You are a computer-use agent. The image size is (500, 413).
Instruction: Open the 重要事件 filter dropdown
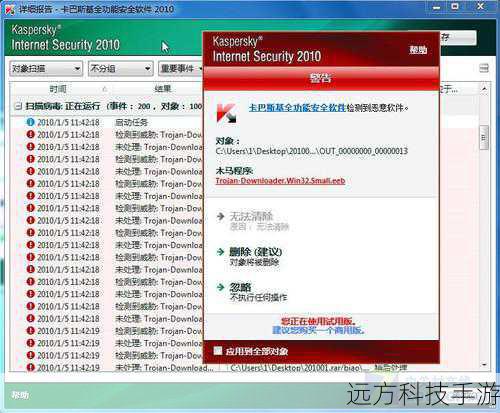(x=181, y=69)
